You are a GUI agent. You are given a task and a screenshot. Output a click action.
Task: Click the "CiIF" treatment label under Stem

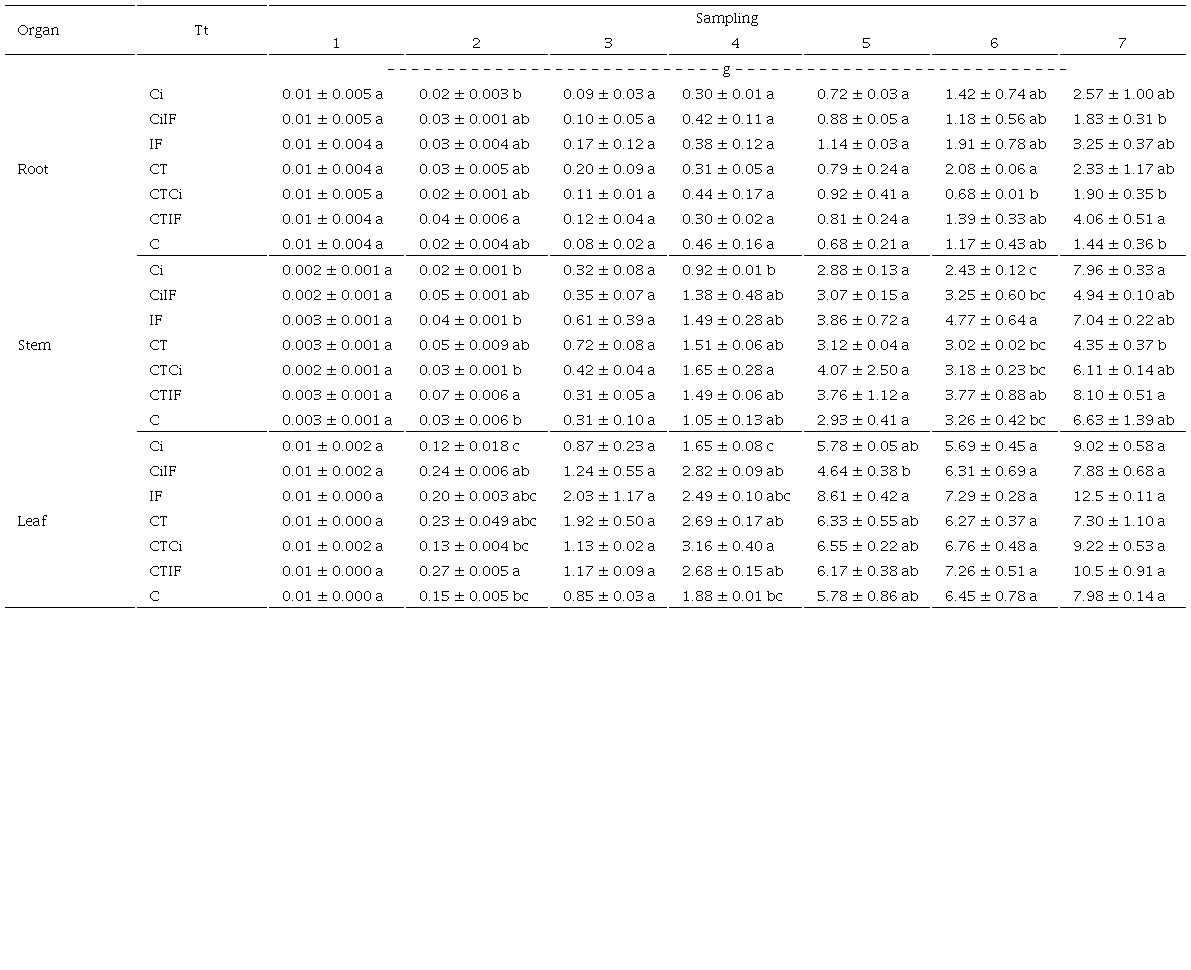(163, 295)
